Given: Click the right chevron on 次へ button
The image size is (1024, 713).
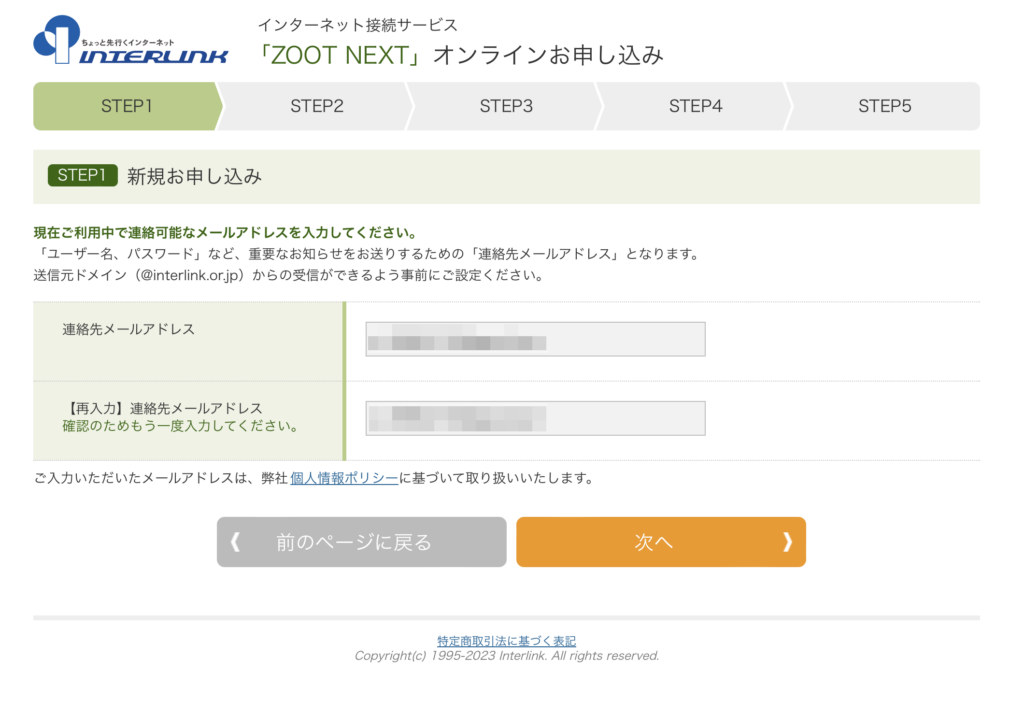Looking at the screenshot, I should [x=787, y=541].
